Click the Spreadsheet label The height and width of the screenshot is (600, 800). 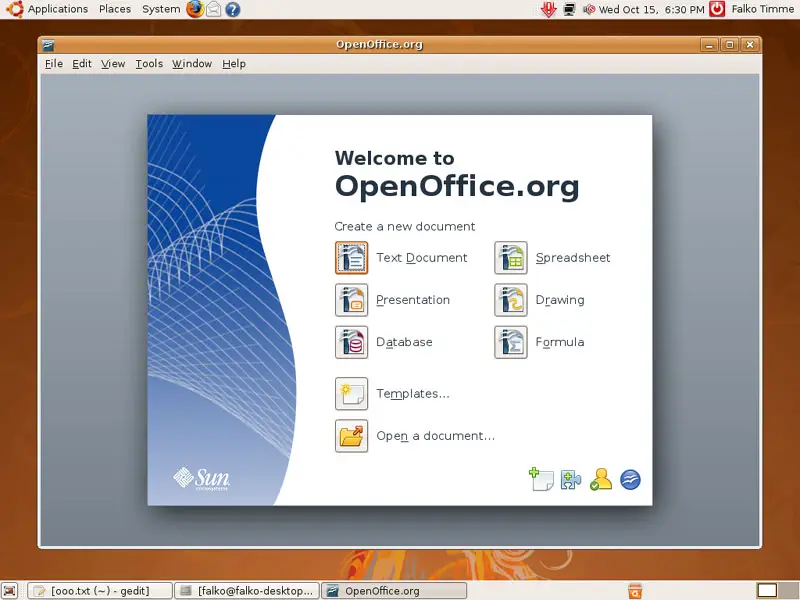pyautogui.click(x=572, y=258)
